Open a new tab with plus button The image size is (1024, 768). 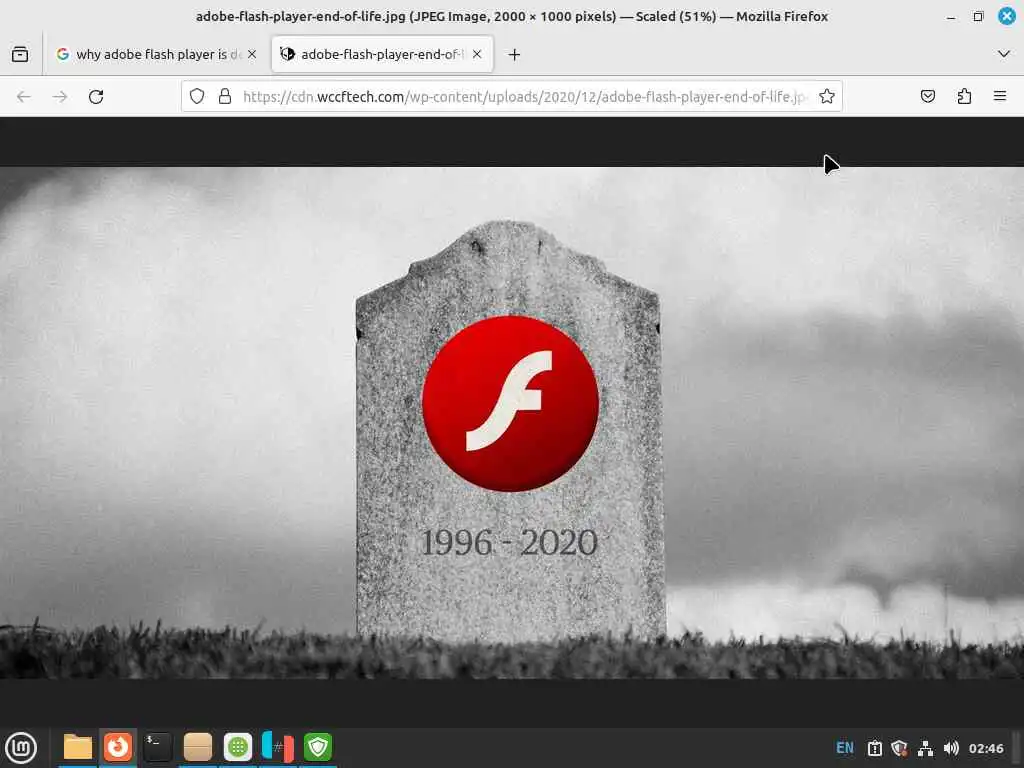(x=515, y=55)
